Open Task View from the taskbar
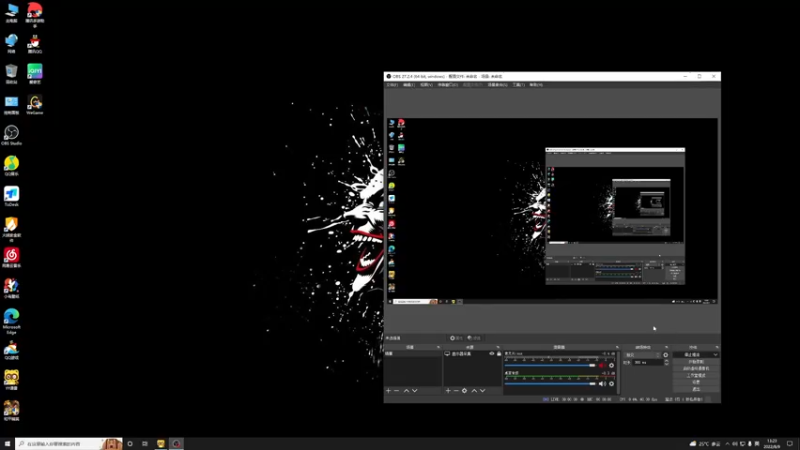Viewport: 800px width, 450px height. click(x=145, y=444)
